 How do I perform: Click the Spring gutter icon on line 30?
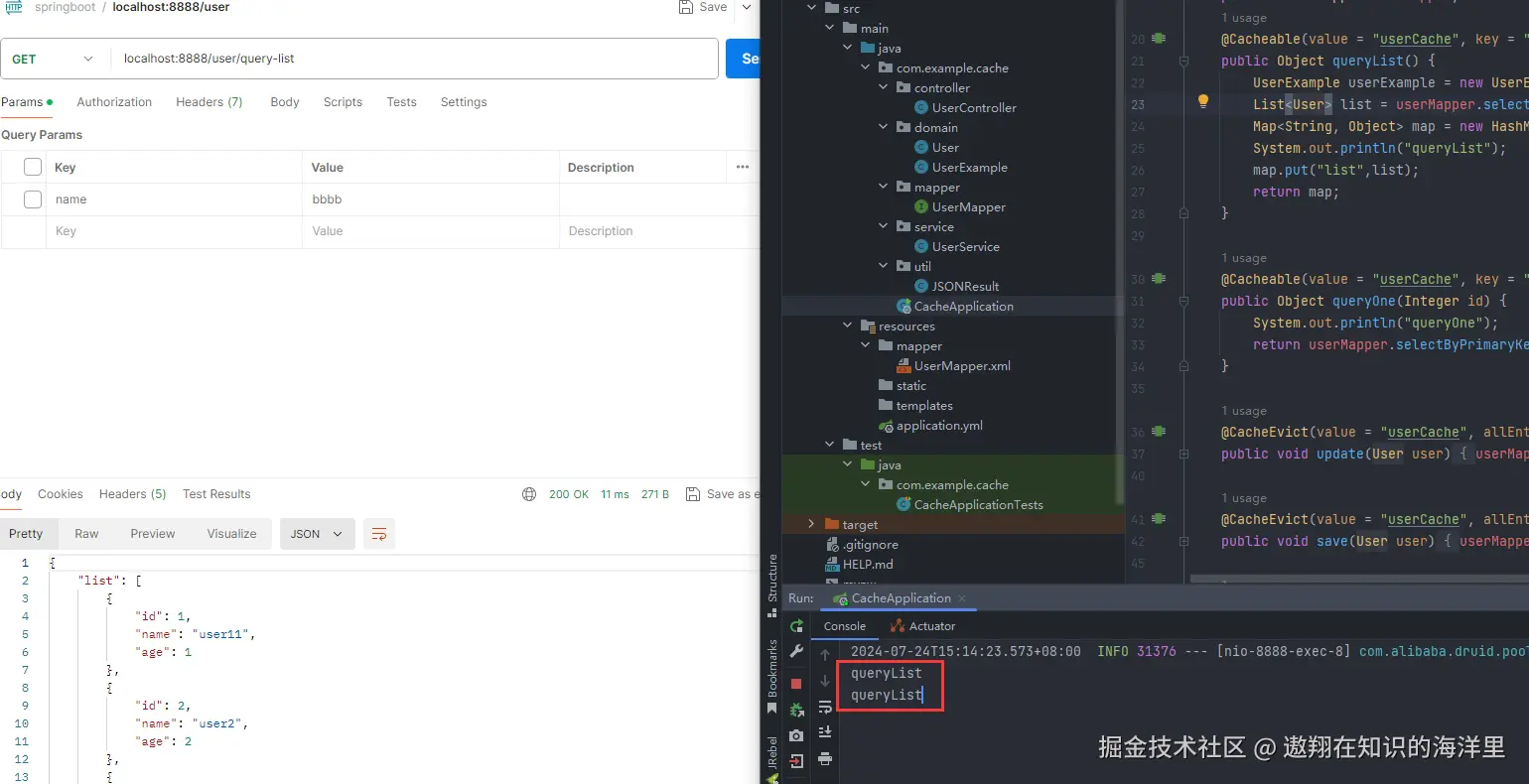1159,279
